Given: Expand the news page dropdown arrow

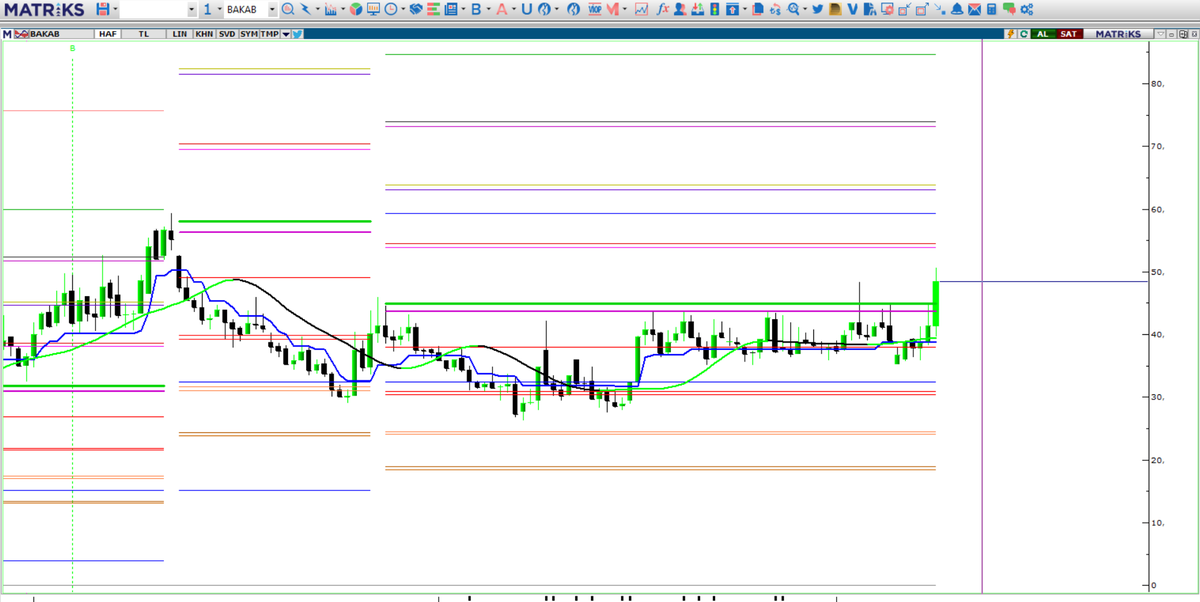Looking at the screenshot, I should 463,9.
